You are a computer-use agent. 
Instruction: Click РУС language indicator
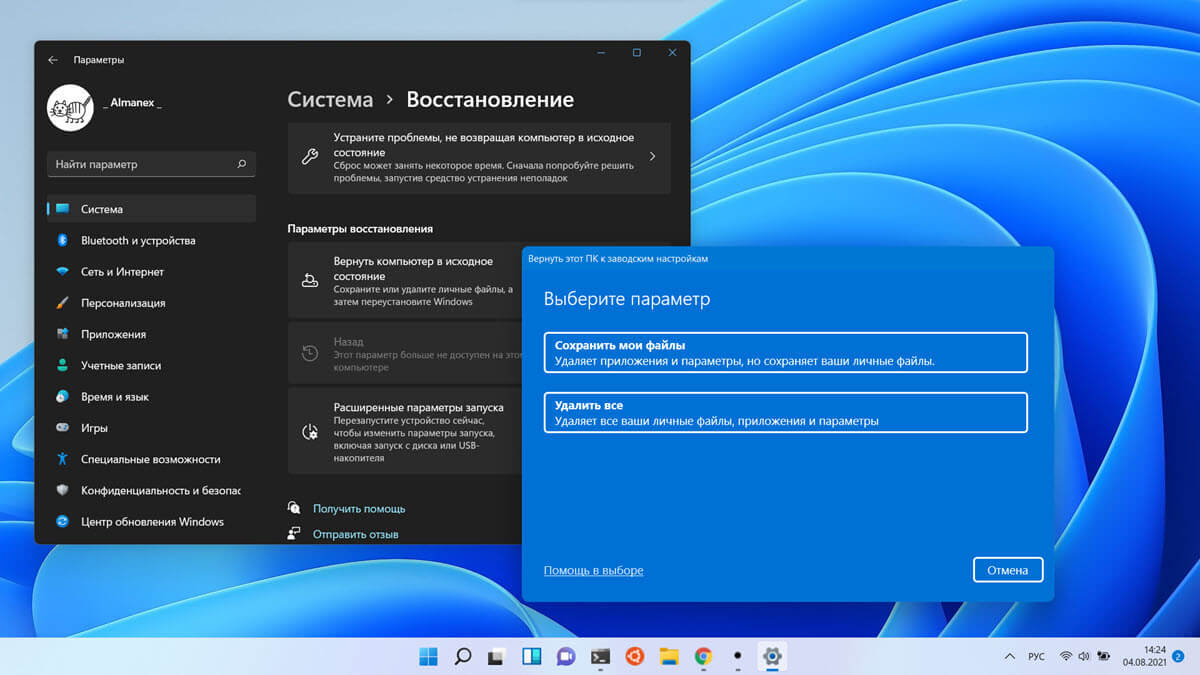[1037, 657]
